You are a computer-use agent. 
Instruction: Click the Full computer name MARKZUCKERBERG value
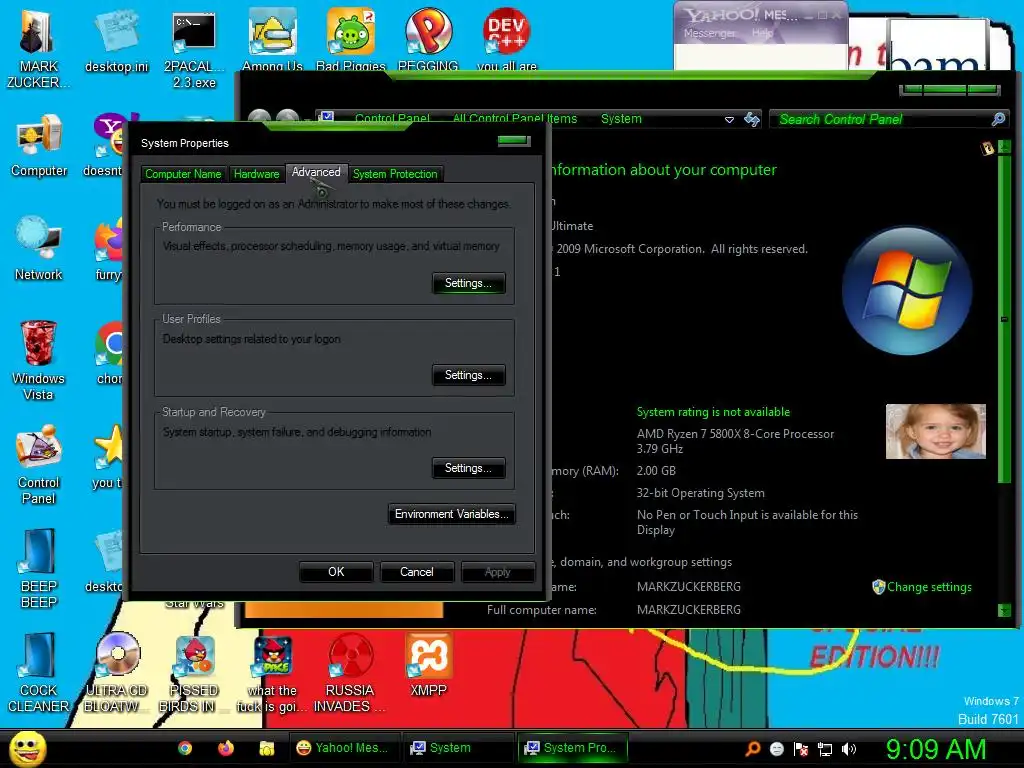coord(689,609)
